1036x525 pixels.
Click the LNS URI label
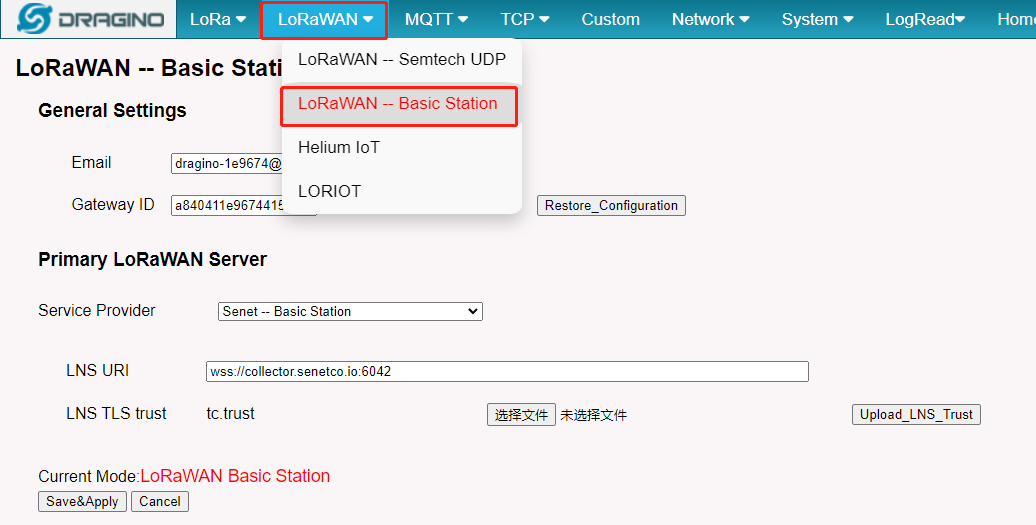click(98, 370)
